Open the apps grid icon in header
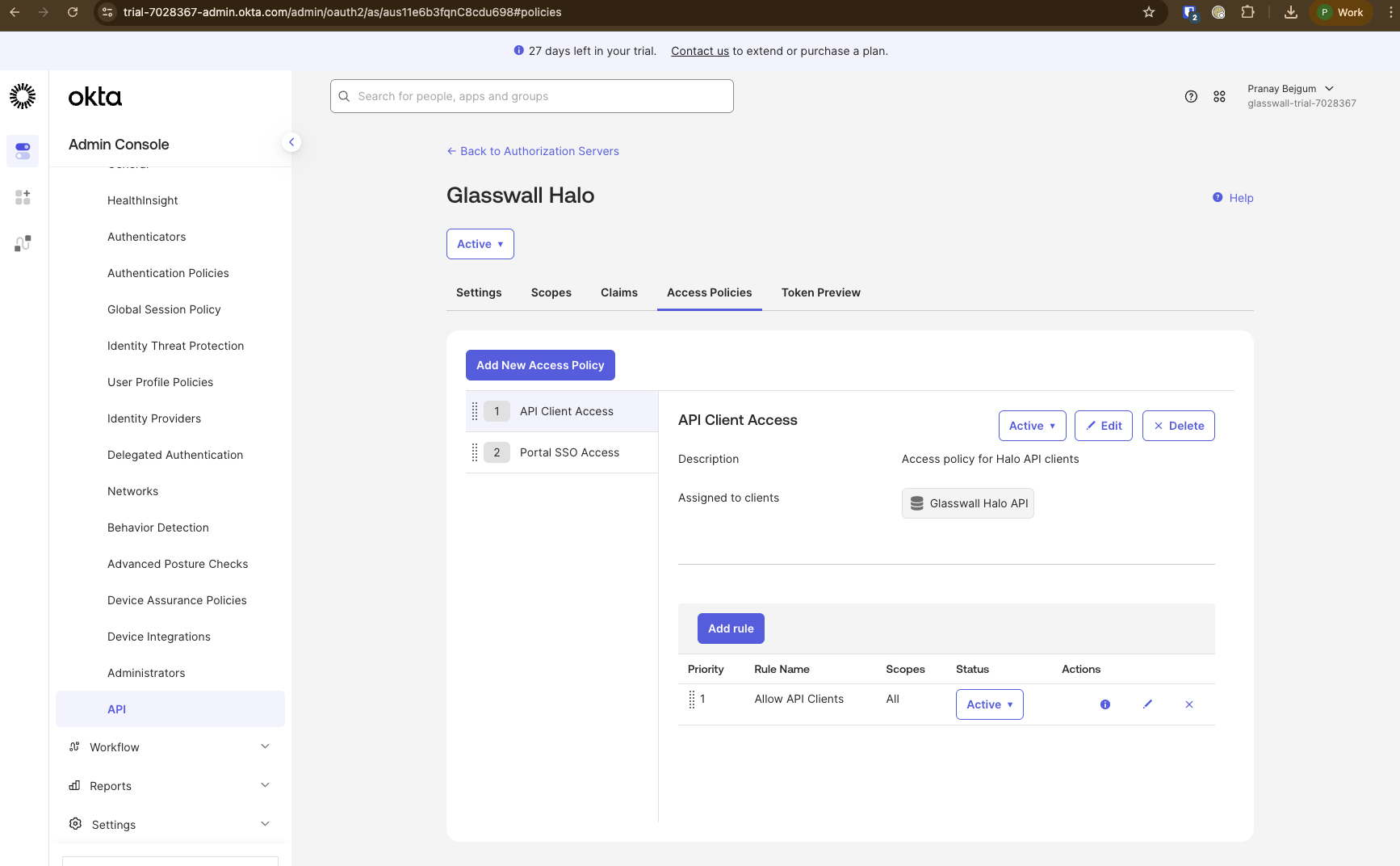Viewport: 1400px width, 866px height. [1219, 96]
